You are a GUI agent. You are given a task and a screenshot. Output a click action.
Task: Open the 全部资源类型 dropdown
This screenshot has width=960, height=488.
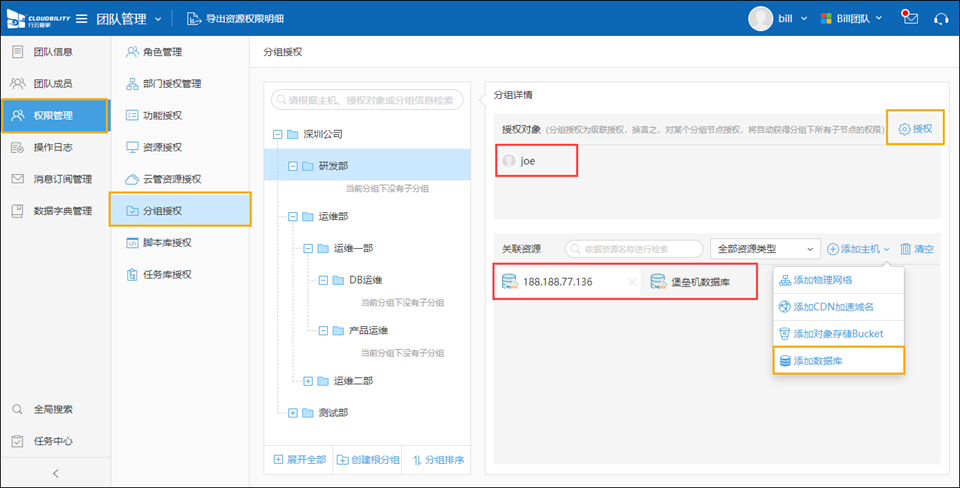pyautogui.click(x=765, y=248)
